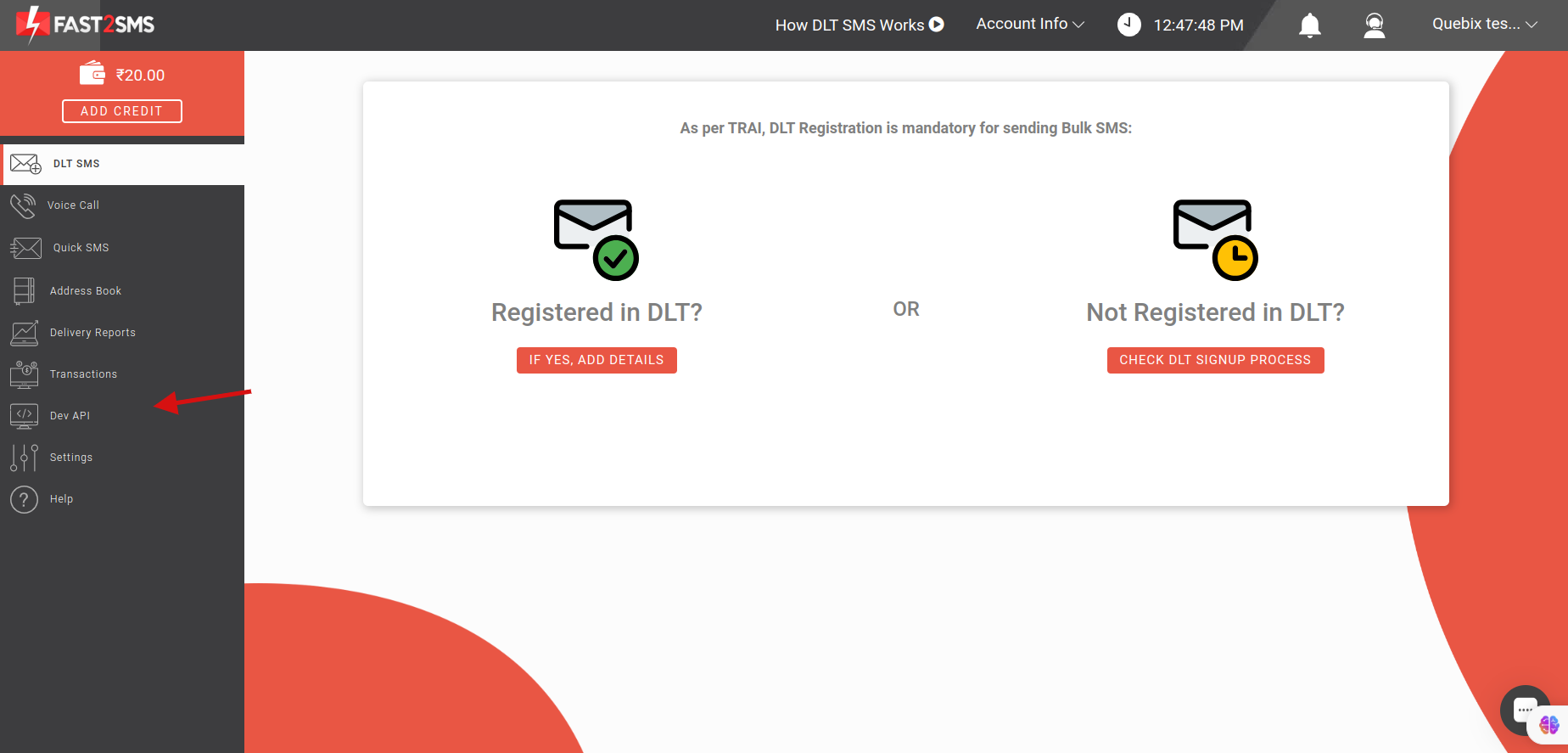Click the Quick SMS envelope icon
The height and width of the screenshot is (753, 1568).
25,248
